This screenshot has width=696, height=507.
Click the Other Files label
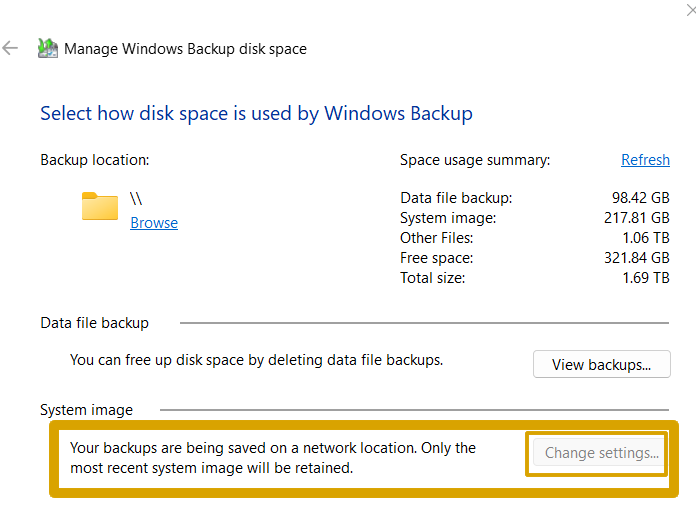click(x=436, y=238)
